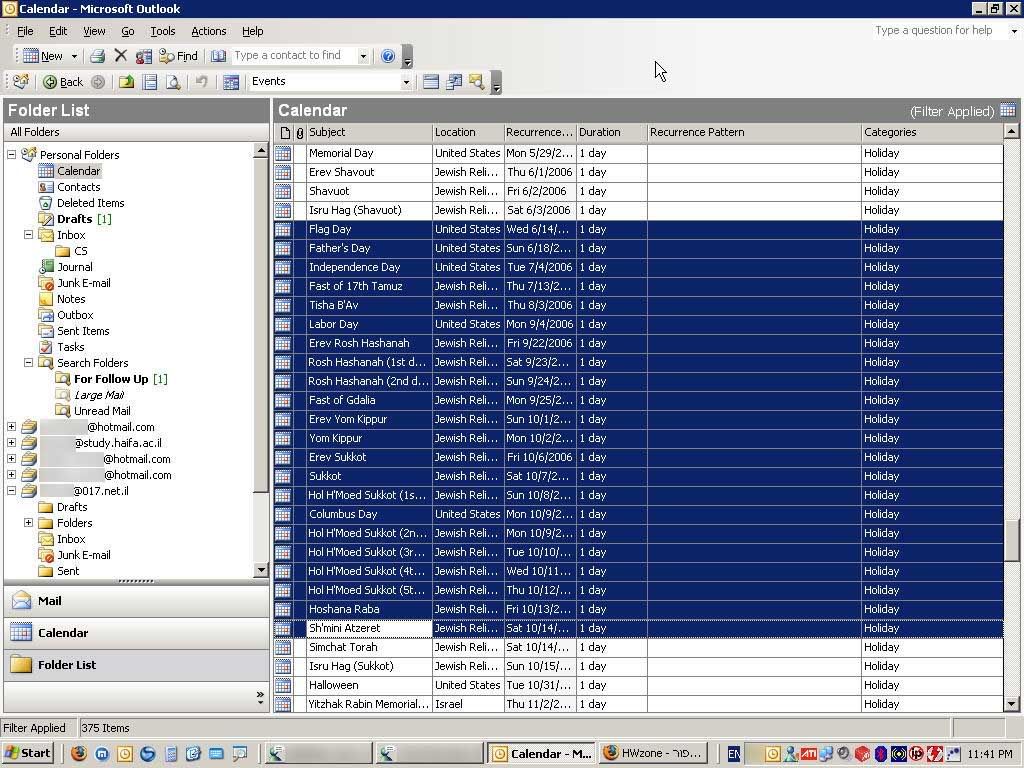Collapse the Search Folders node
The width and height of the screenshot is (1024, 768).
(x=29, y=362)
